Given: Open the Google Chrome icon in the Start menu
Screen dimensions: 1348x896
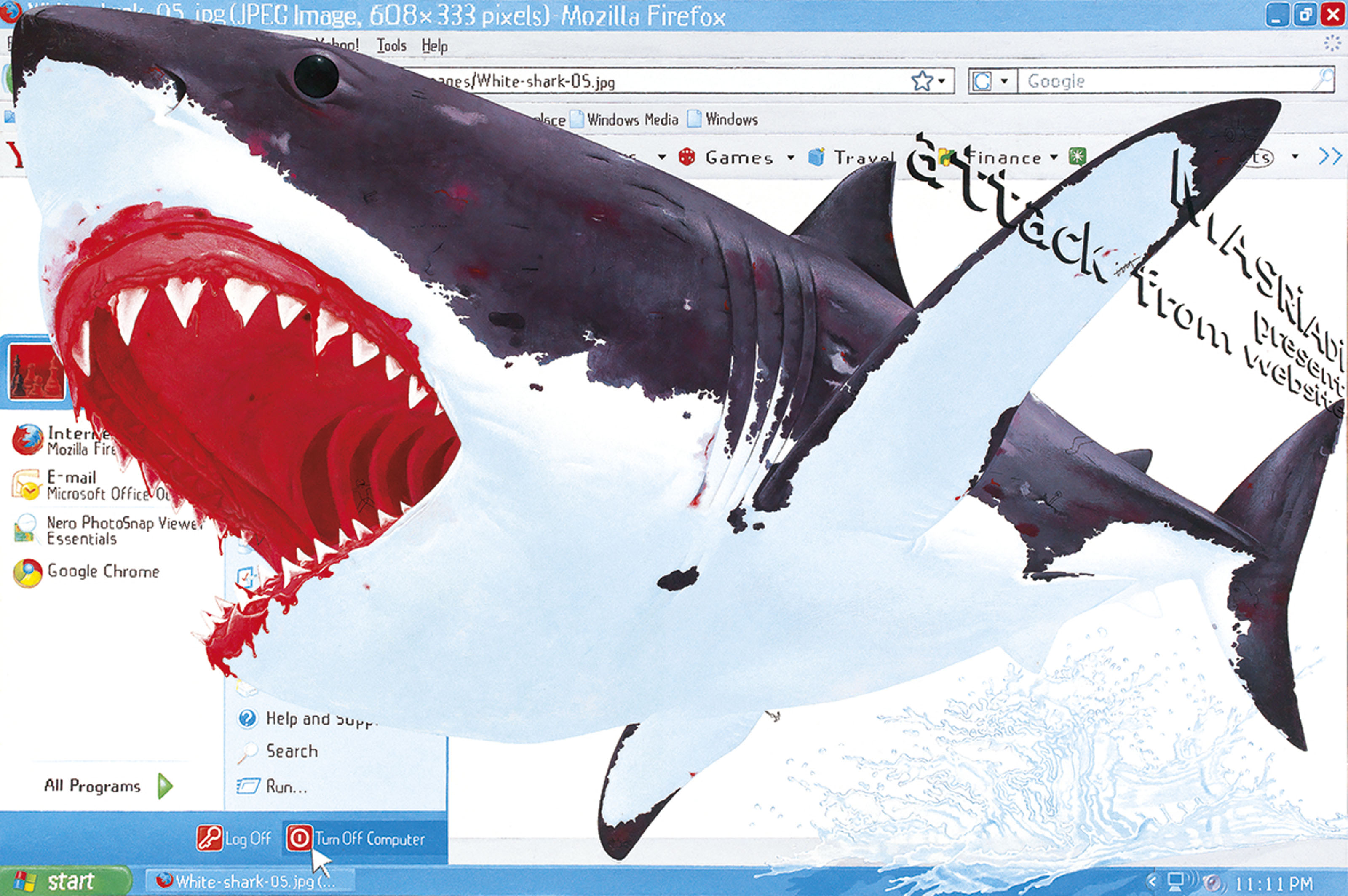Looking at the screenshot, I should [27, 572].
